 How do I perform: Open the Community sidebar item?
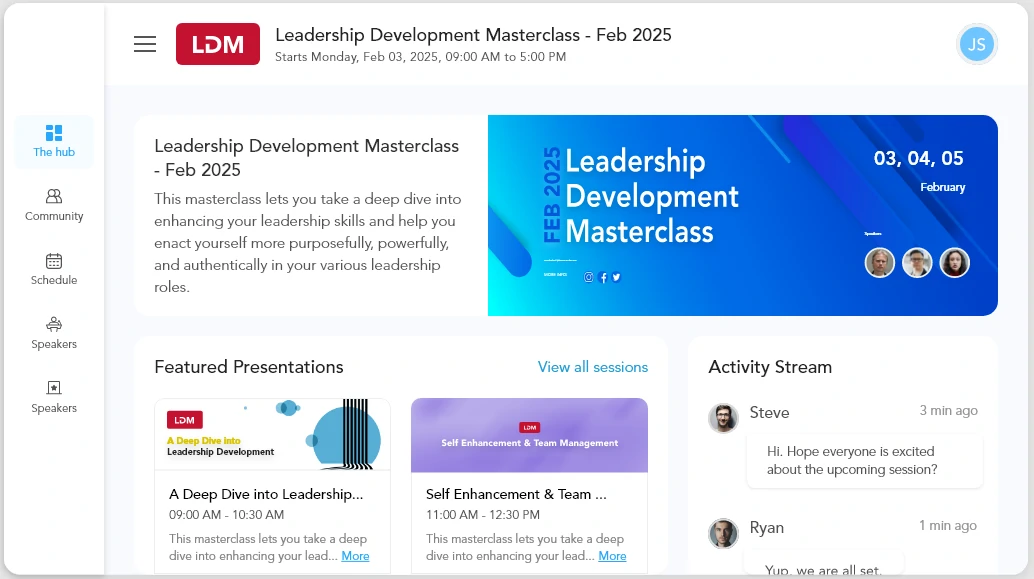click(54, 205)
